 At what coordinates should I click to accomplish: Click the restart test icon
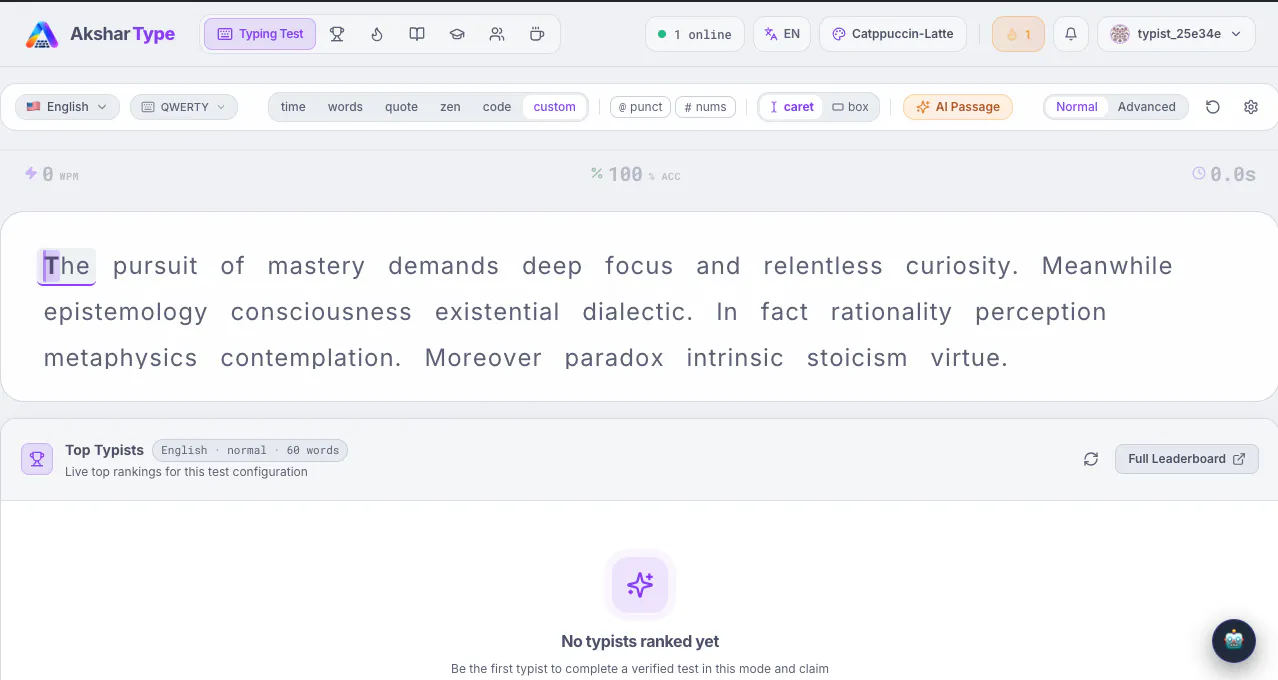(1213, 107)
